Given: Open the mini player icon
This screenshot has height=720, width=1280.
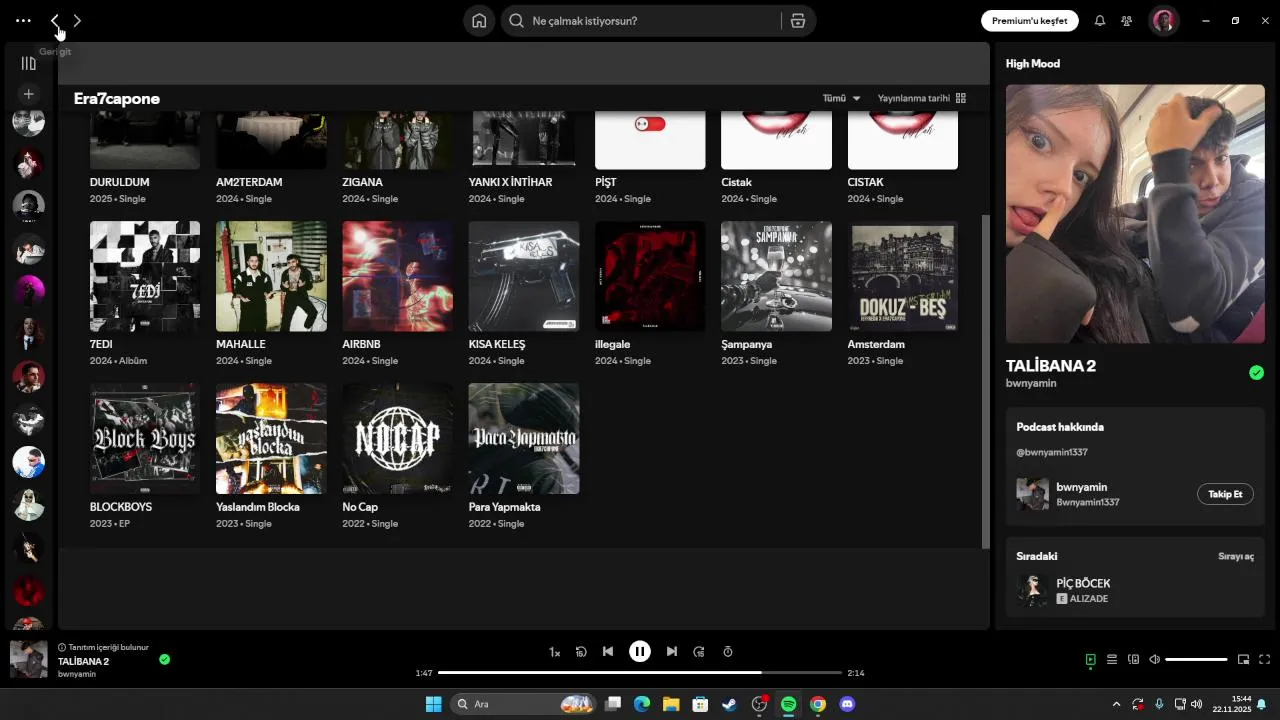Looking at the screenshot, I should [1244, 660].
